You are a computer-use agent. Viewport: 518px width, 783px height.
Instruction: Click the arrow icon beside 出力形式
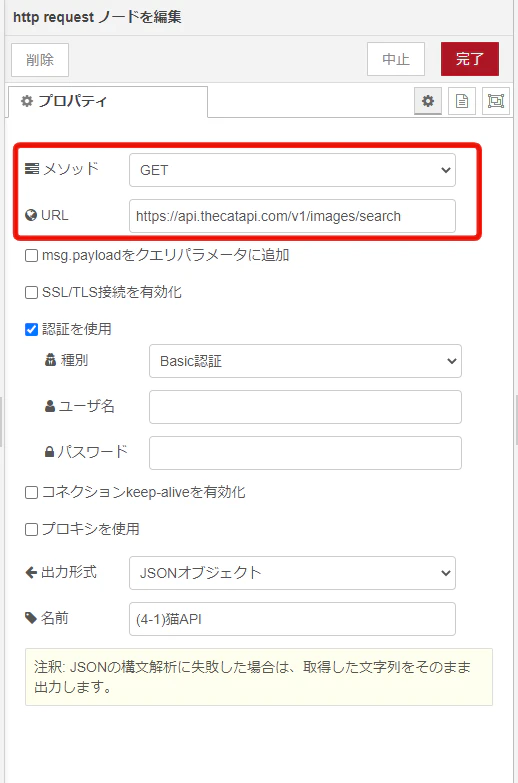tap(31, 572)
